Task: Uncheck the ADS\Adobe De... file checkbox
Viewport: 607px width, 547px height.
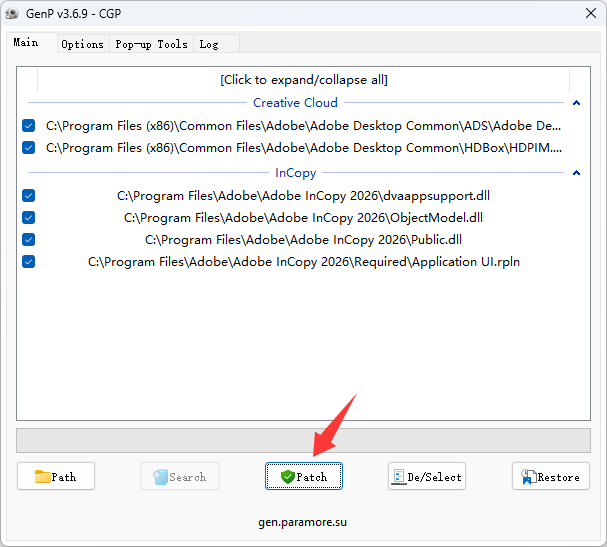Action: tap(29, 125)
